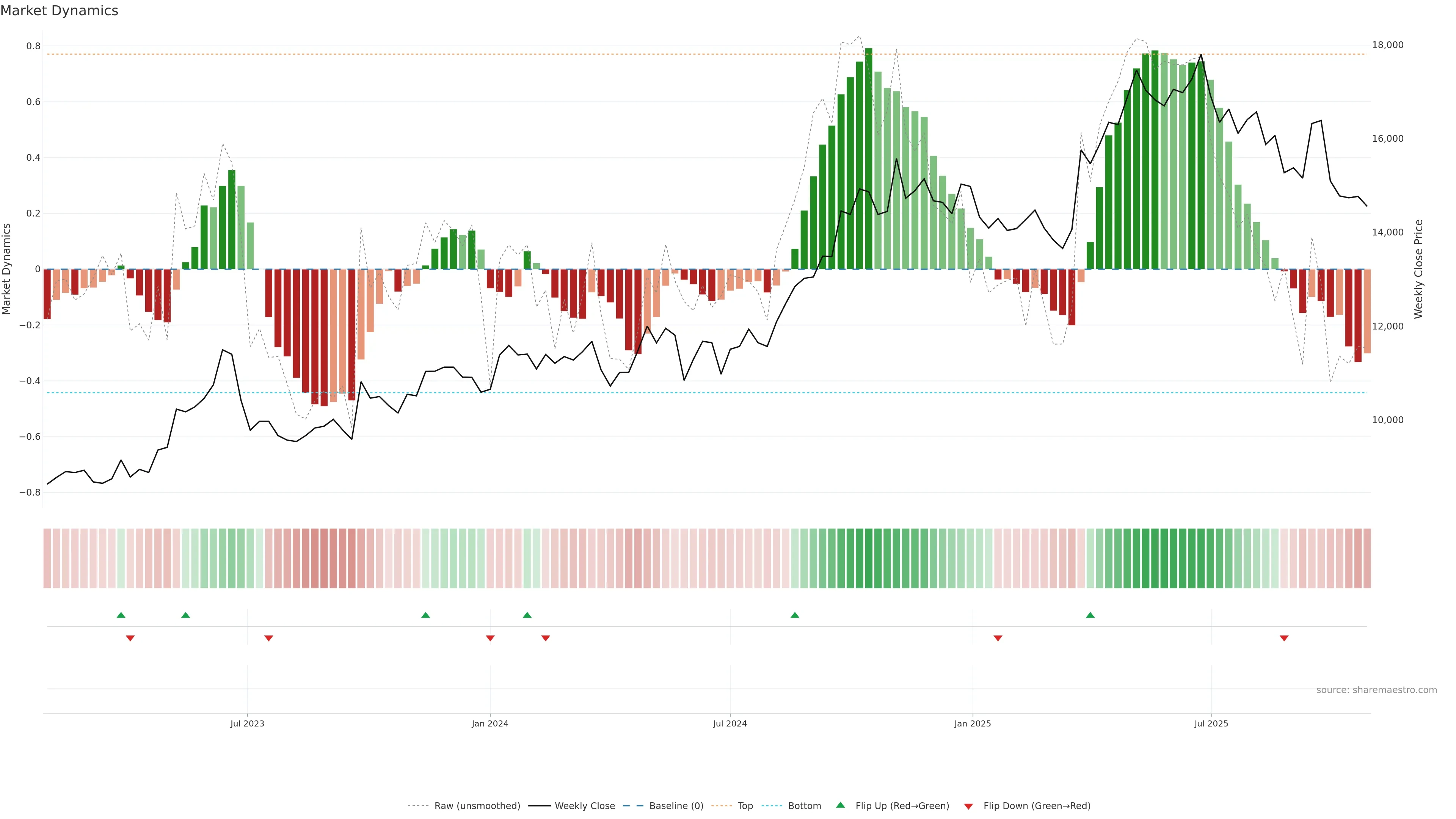Click the green flip-up marker nearest Jul 2024
The image size is (1456, 819).
pyautogui.click(x=795, y=615)
